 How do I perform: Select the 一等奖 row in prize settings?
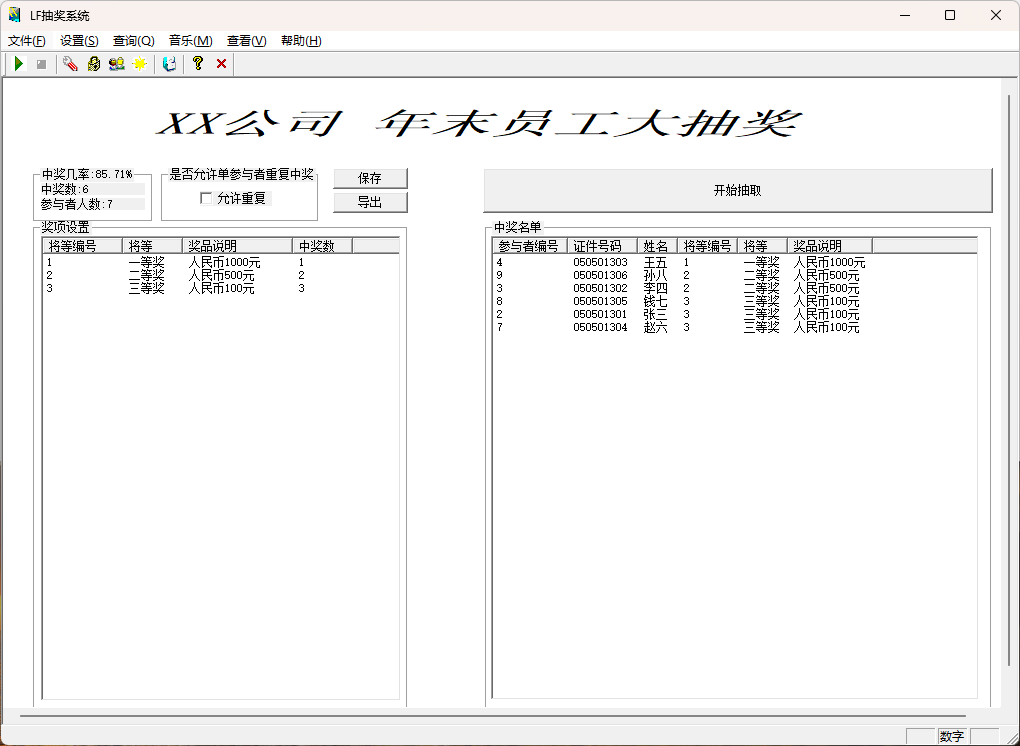147,262
